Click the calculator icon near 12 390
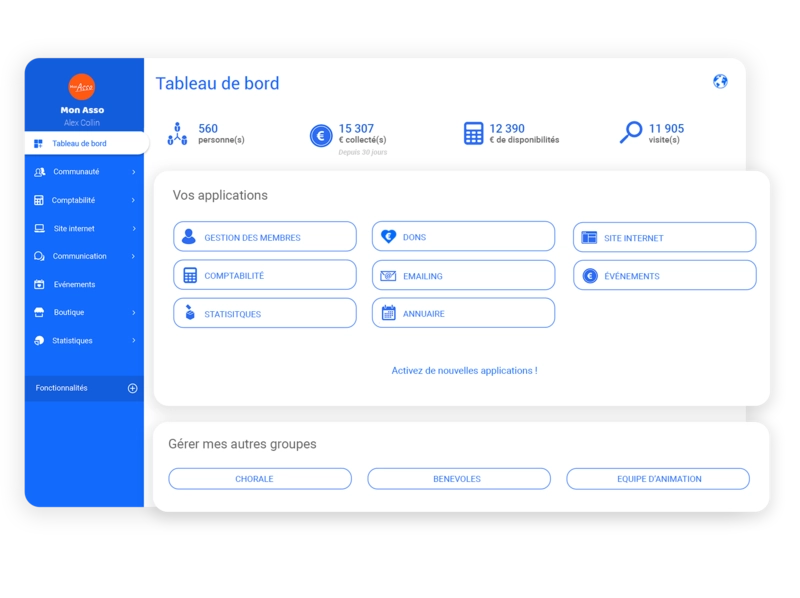 click(473, 133)
